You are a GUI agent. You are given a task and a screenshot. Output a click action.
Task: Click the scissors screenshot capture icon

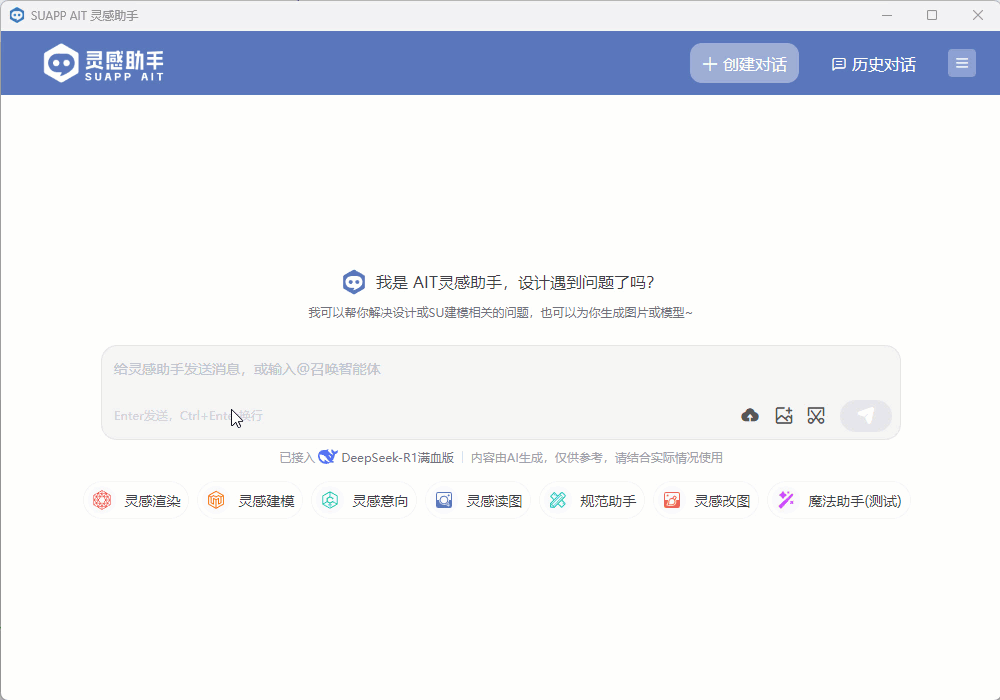[x=816, y=415]
